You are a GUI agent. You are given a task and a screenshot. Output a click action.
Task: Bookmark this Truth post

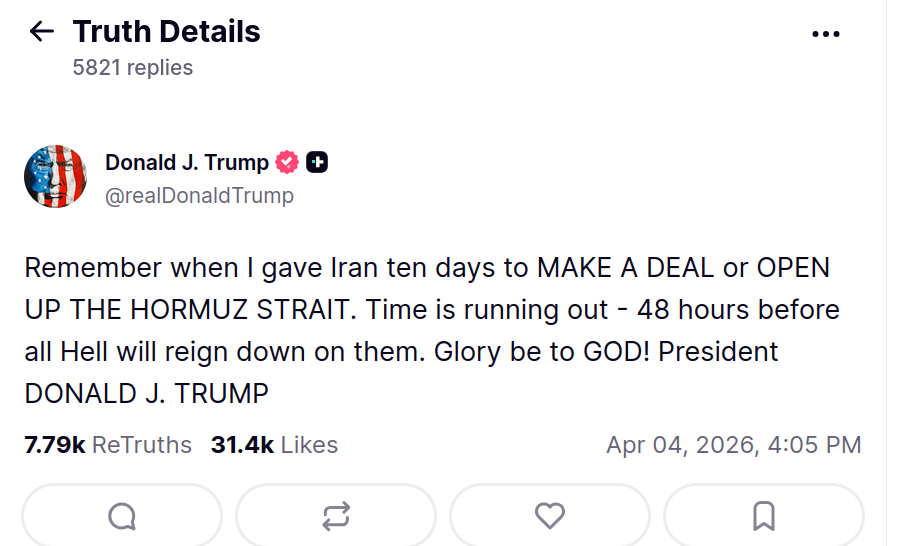point(763,516)
